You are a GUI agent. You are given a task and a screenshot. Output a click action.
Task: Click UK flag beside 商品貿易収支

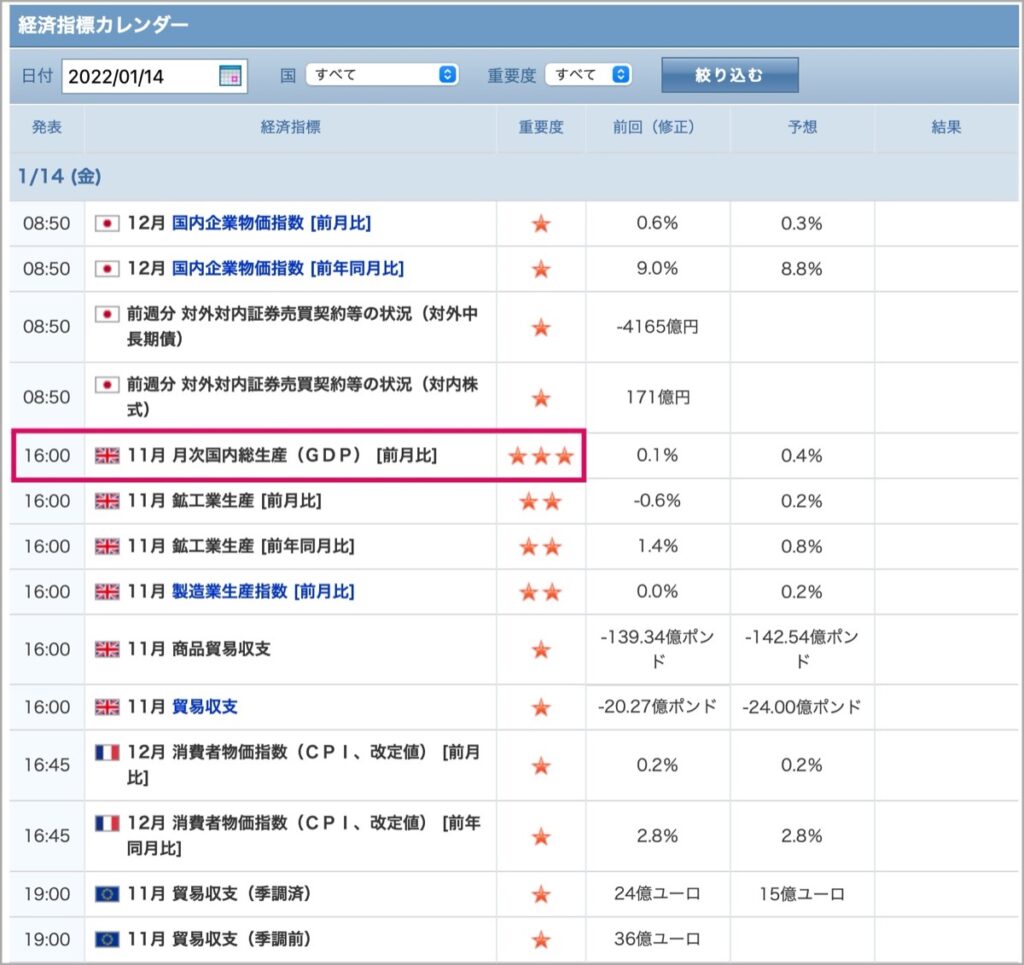coord(107,649)
